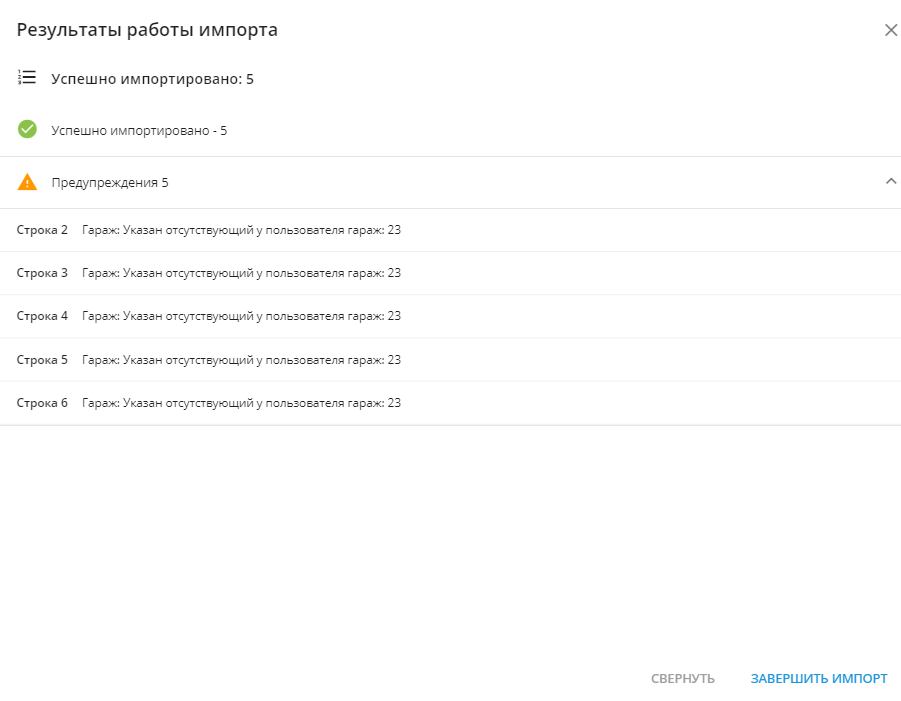Click the numbered list icon
The width and height of the screenshot is (901, 701).
[27, 77]
